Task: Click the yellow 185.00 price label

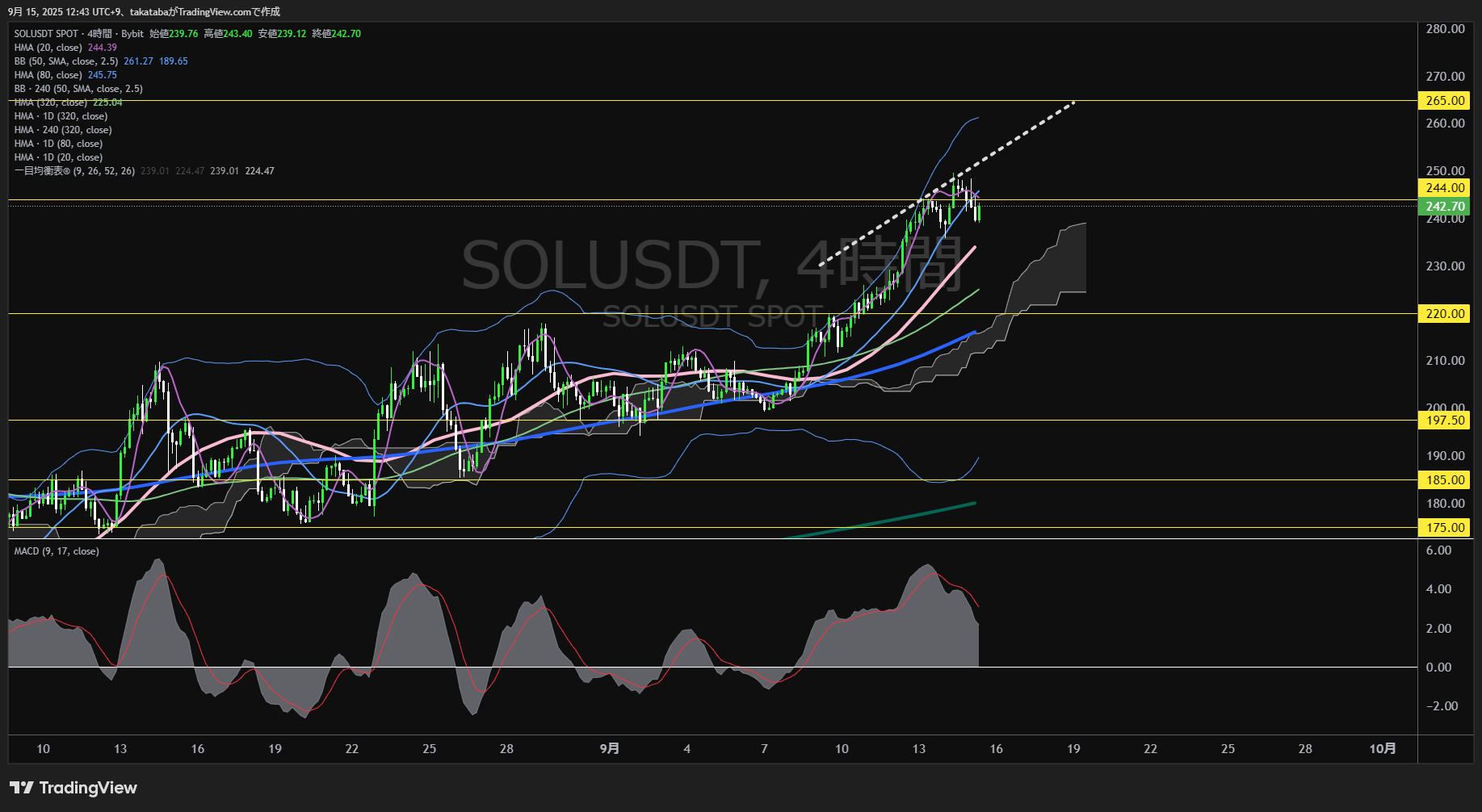Action: pos(1445,480)
